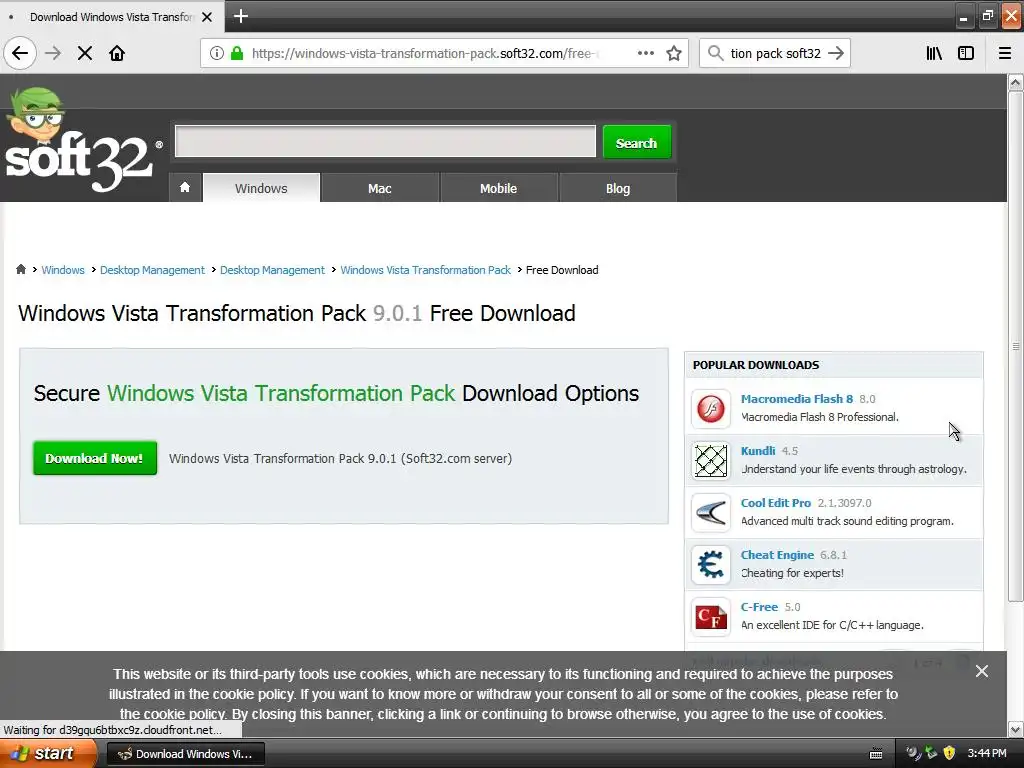The image size is (1024, 768).
Task: Click the green Search button
Action: pos(637,142)
